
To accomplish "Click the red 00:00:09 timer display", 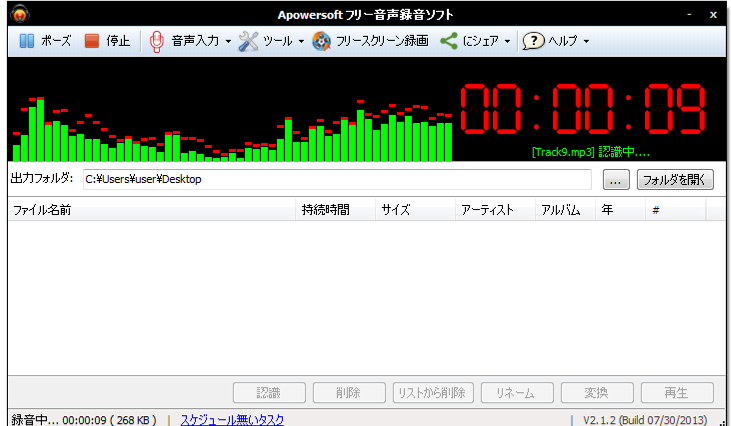I will [583, 109].
